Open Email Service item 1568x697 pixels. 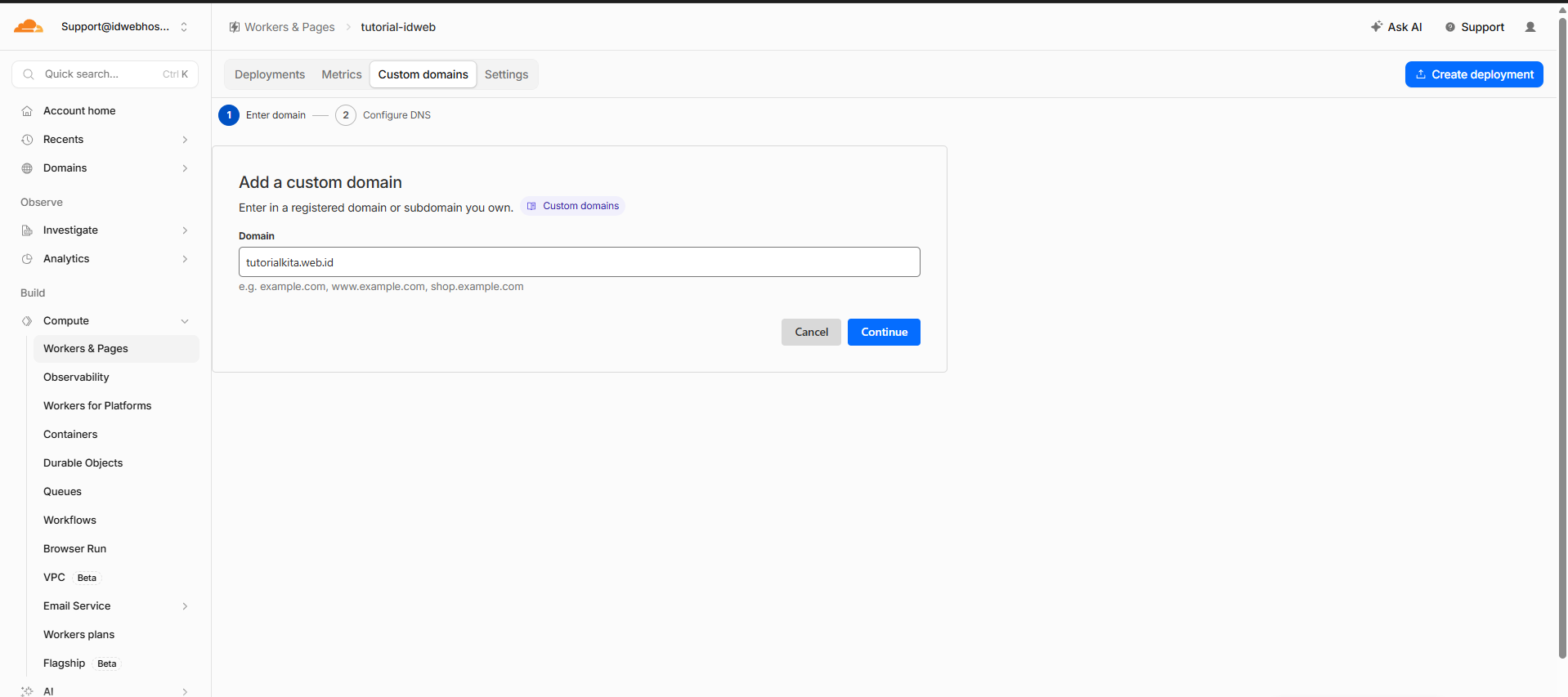pyautogui.click(x=77, y=606)
